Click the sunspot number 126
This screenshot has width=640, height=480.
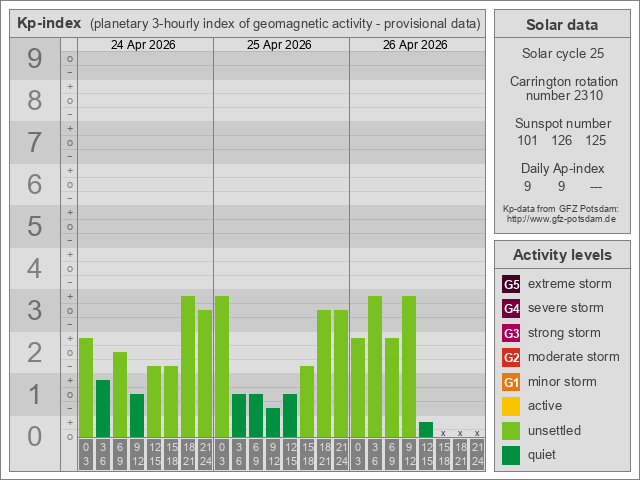point(562,140)
